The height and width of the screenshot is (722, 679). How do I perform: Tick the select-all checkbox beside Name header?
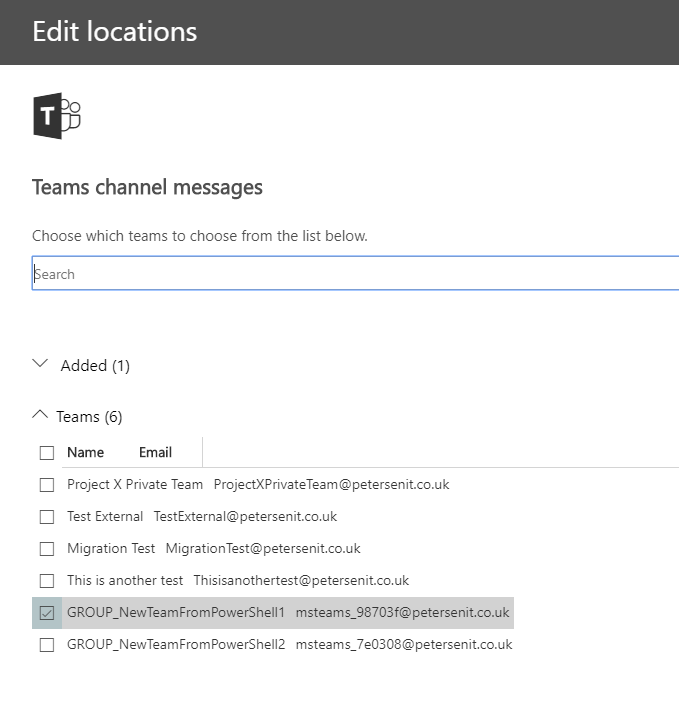(x=46, y=453)
